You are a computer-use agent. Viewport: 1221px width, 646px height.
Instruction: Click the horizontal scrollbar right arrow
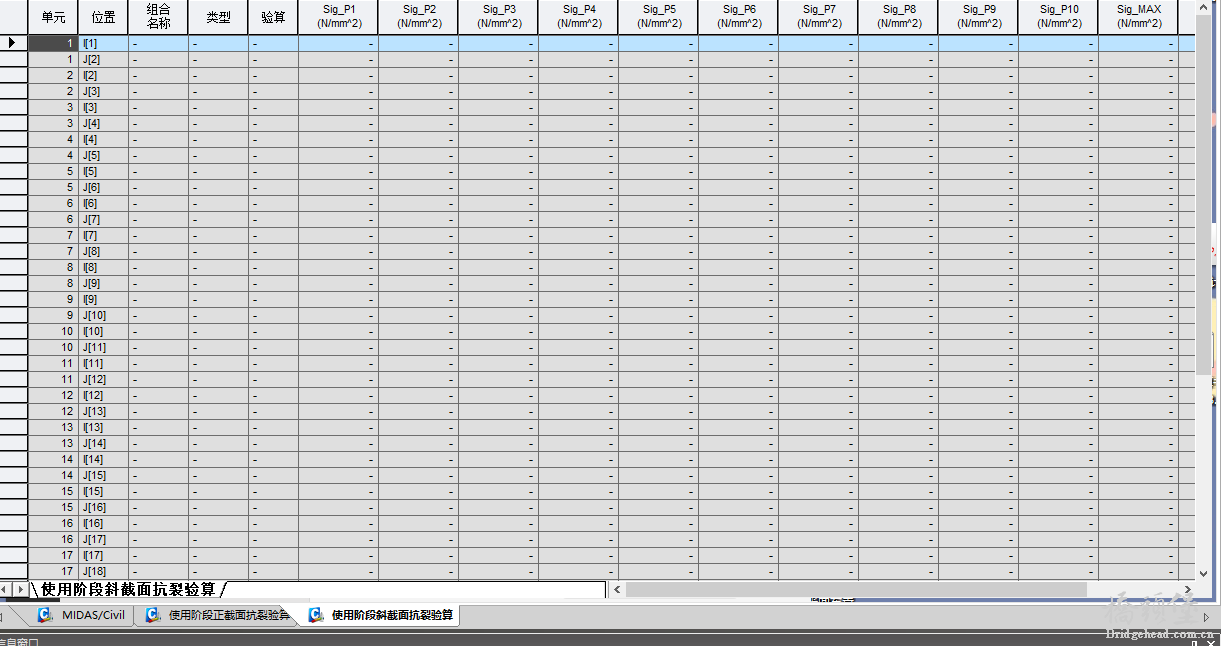tap(1187, 589)
